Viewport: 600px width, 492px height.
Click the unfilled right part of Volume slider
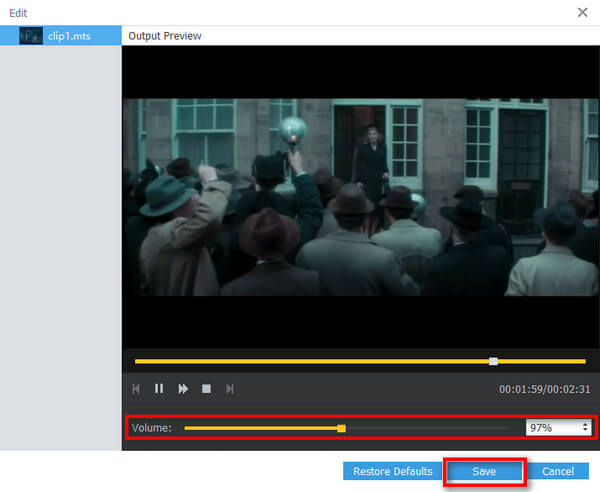(x=430, y=428)
